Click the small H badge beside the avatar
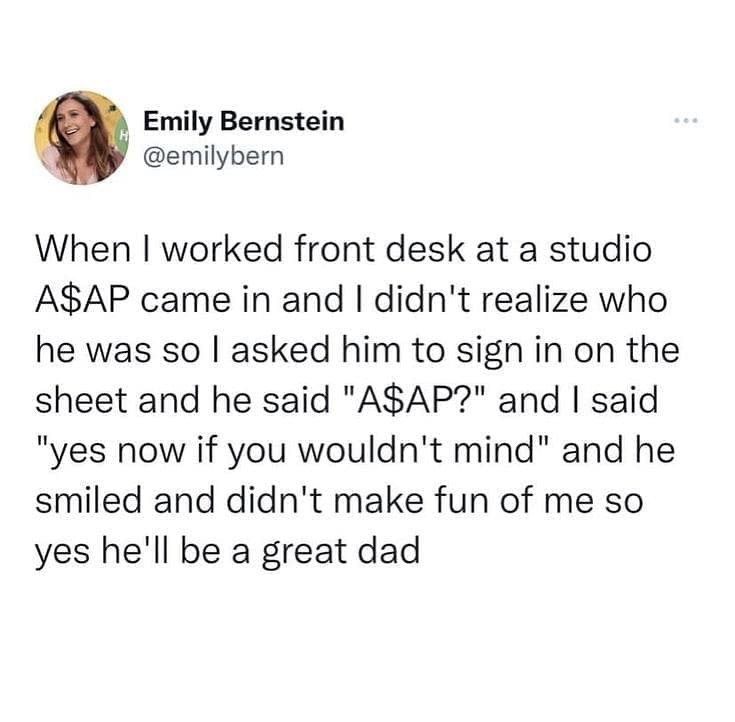 coord(125,134)
